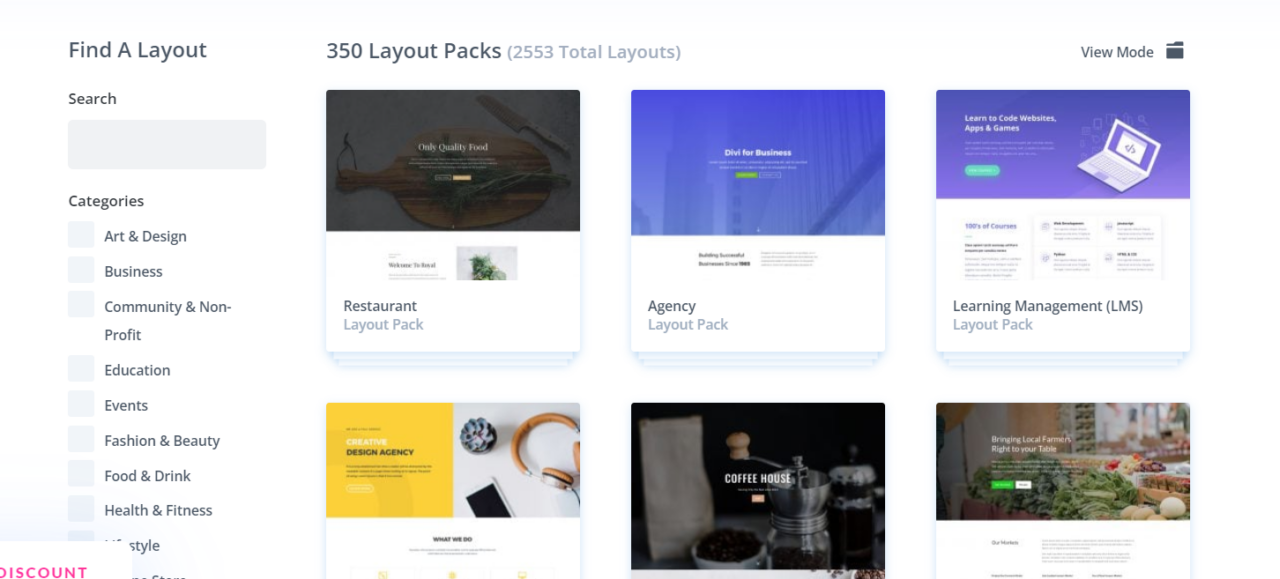The height and width of the screenshot is (579, 1280).
Task: Click the View Mode folder icon
Action: tap(1174, 50)
